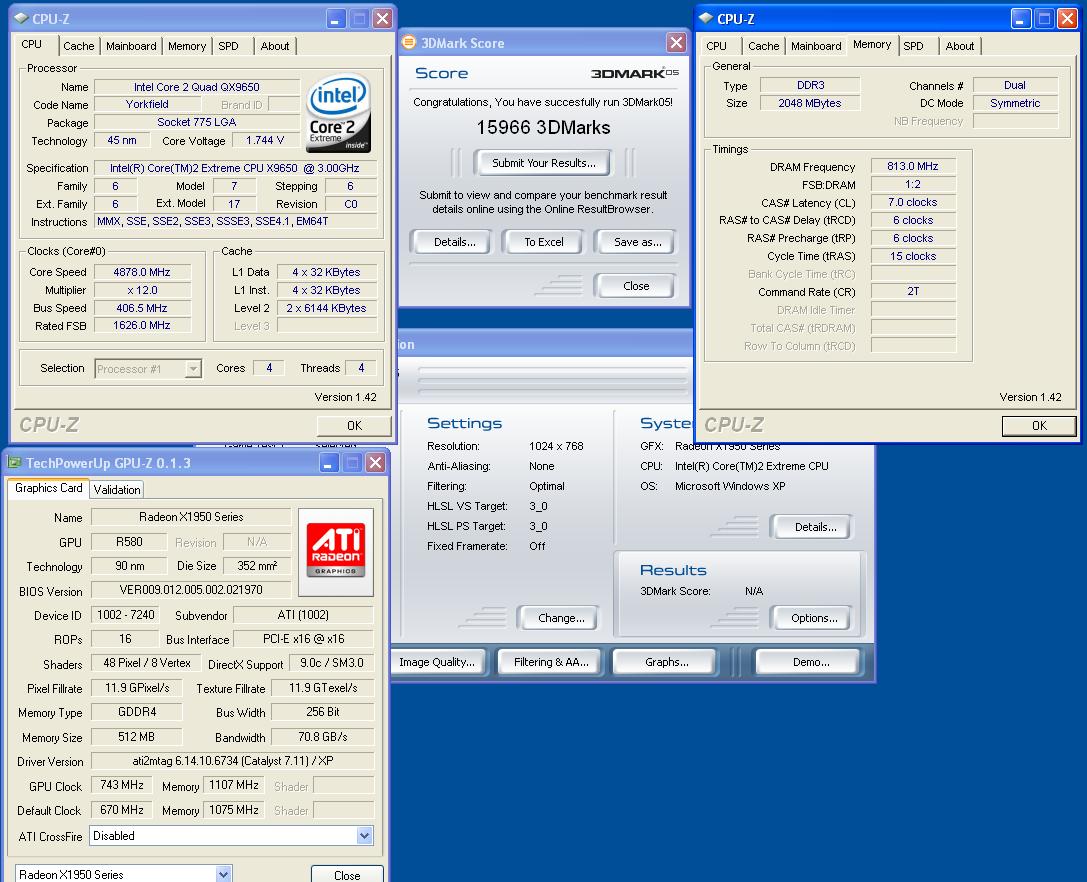Open the Processor #1 selection dropdown
The height and width of the screenshot is (882, 1087).
pos(193,368)
